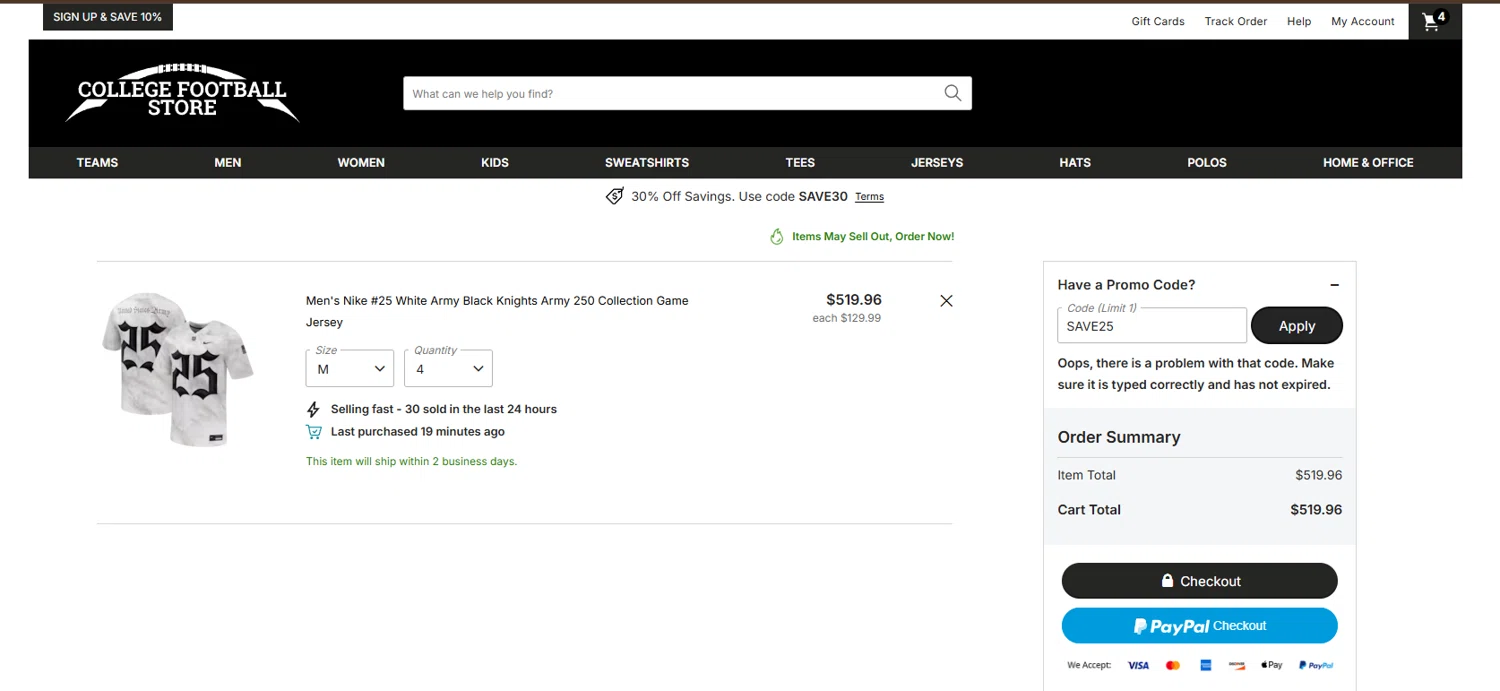Click the American Express icon
The width and height of the screenshot is (1500, 691).
(1206, 665)
